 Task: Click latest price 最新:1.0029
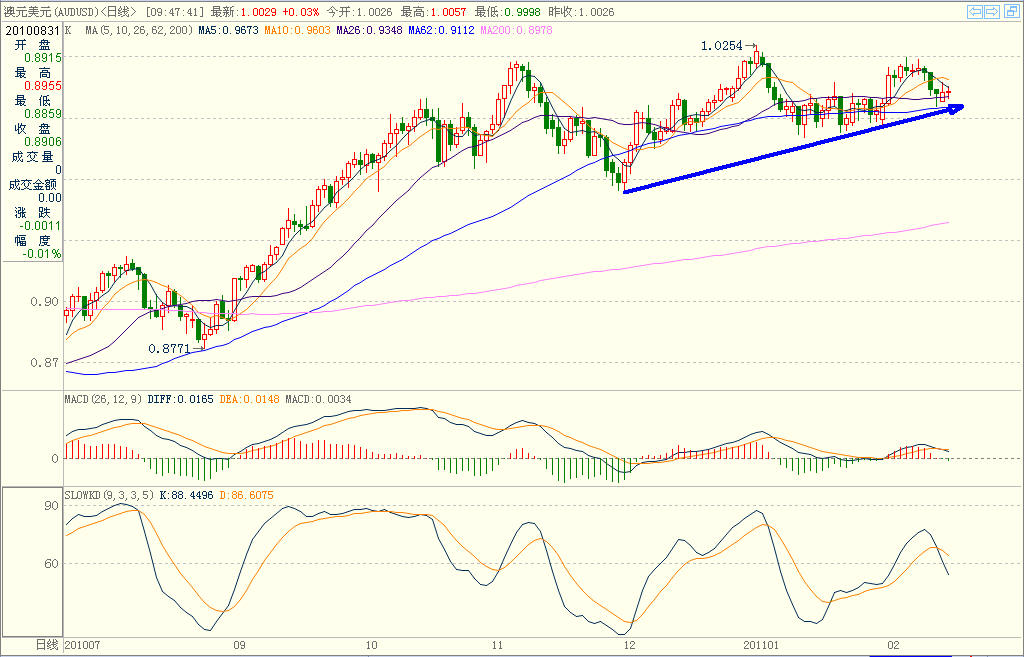[244, 12]
